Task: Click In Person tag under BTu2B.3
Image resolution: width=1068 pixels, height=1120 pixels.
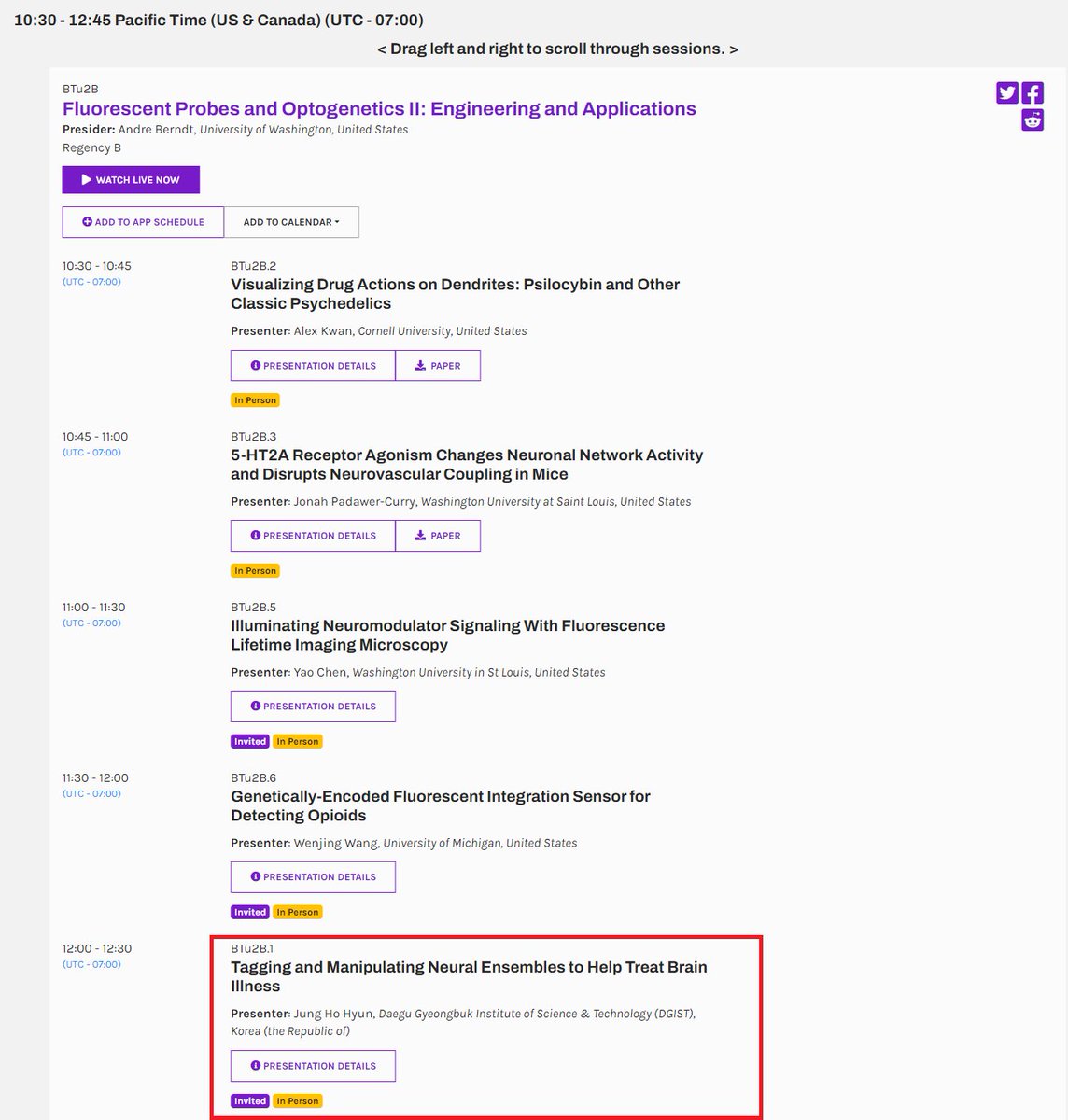Action: point(255,570)
